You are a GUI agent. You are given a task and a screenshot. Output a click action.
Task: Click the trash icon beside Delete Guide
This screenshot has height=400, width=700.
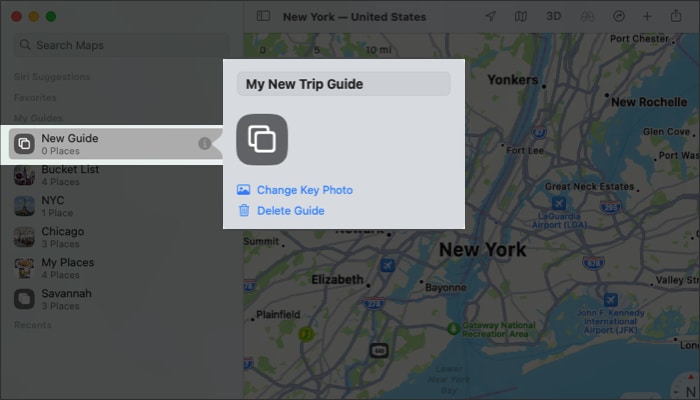point(244,210)
